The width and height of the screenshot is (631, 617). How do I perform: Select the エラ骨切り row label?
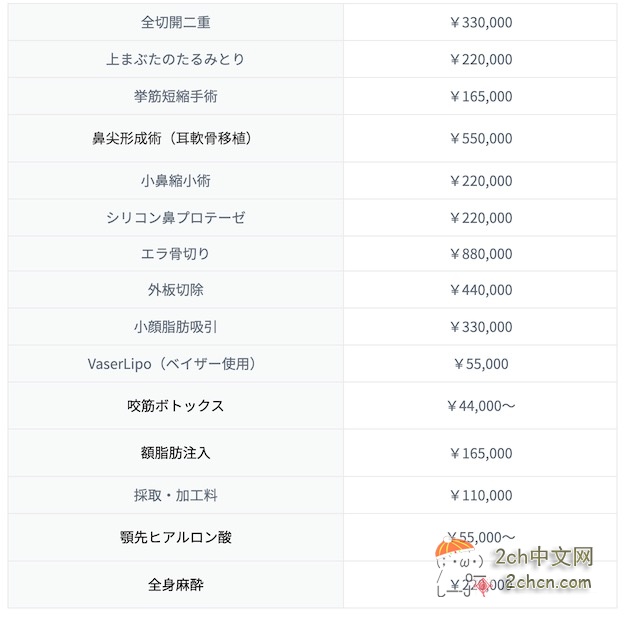pos(175,254)
